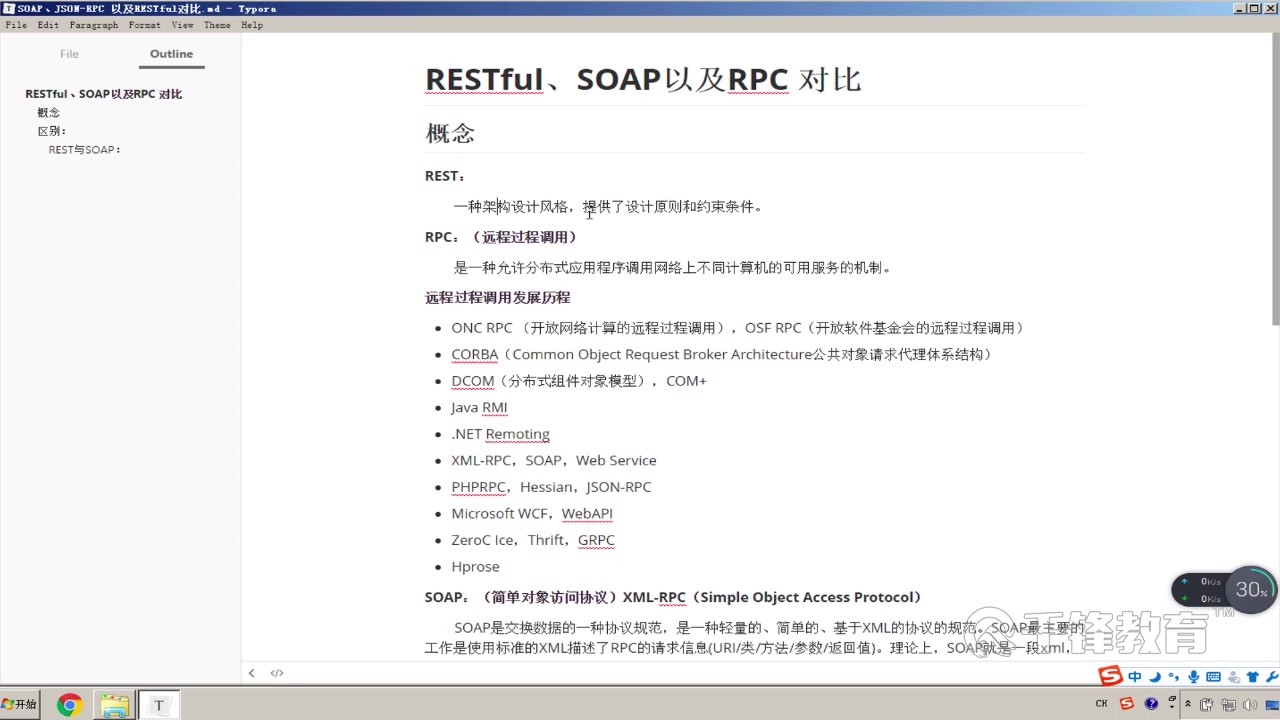This screenshot has height=720, width=1280.
Task: Click the Sogou microphone voice input icon
Action: click(1193, 677)
